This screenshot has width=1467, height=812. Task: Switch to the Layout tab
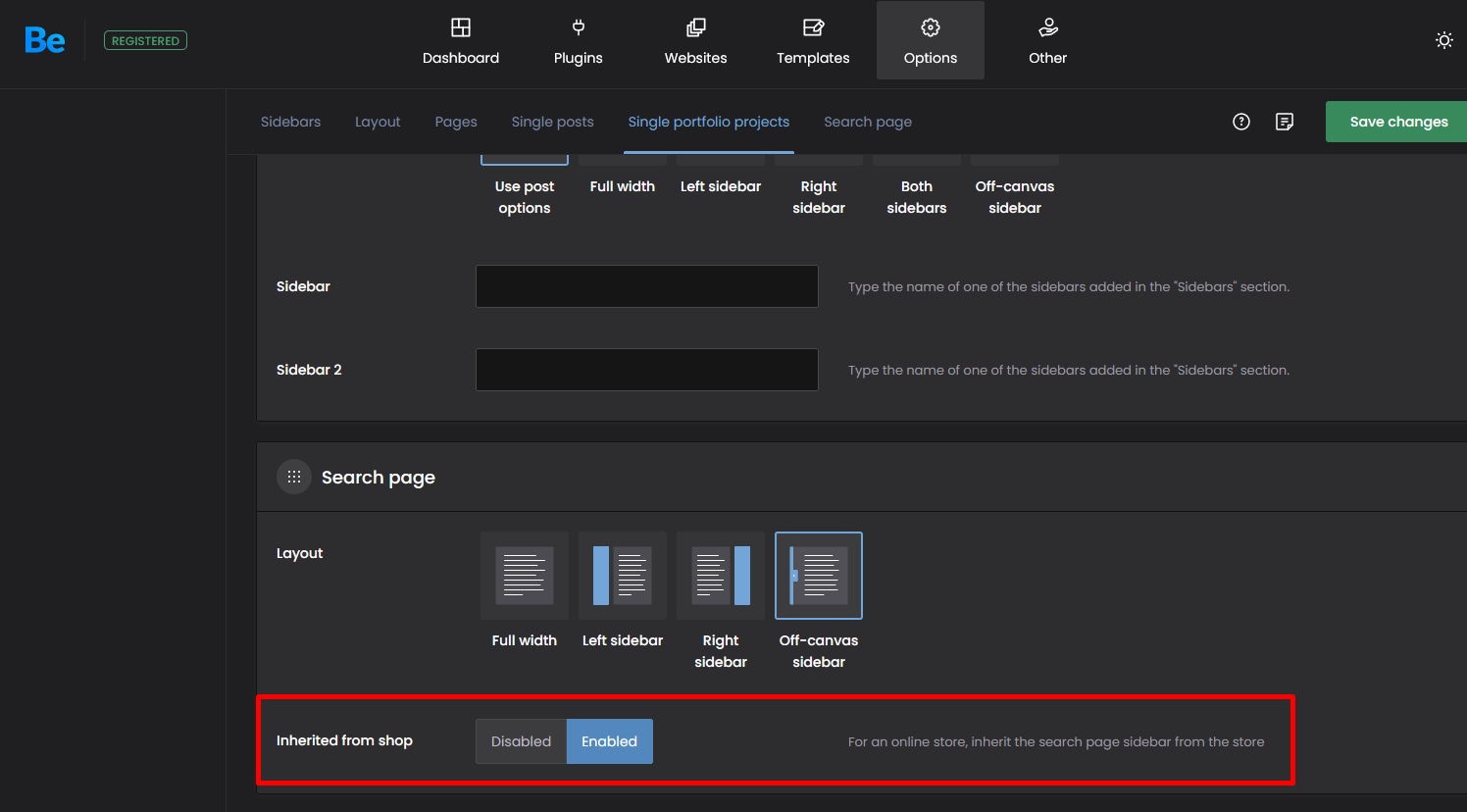378,122
